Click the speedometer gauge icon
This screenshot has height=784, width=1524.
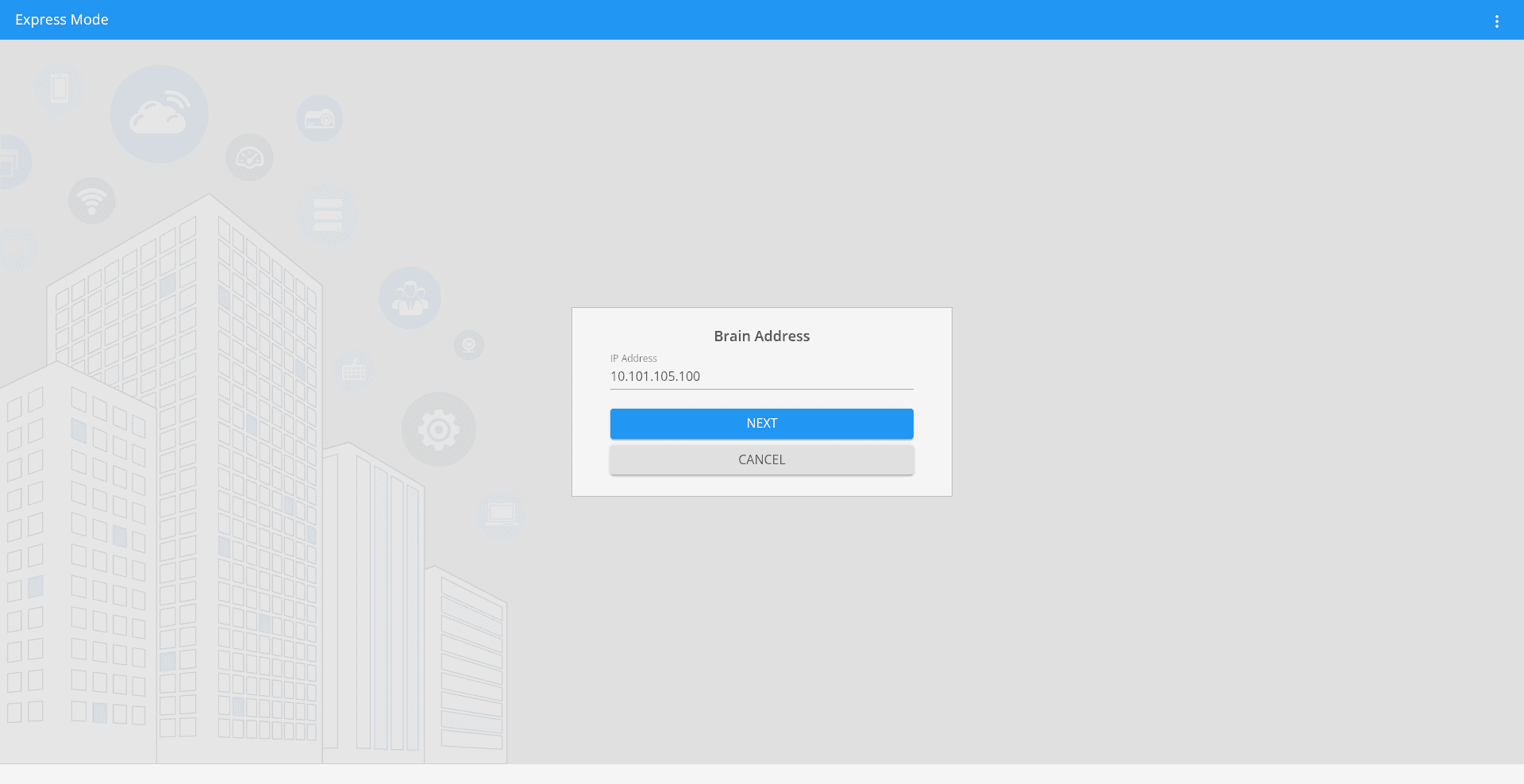[249, 157]
